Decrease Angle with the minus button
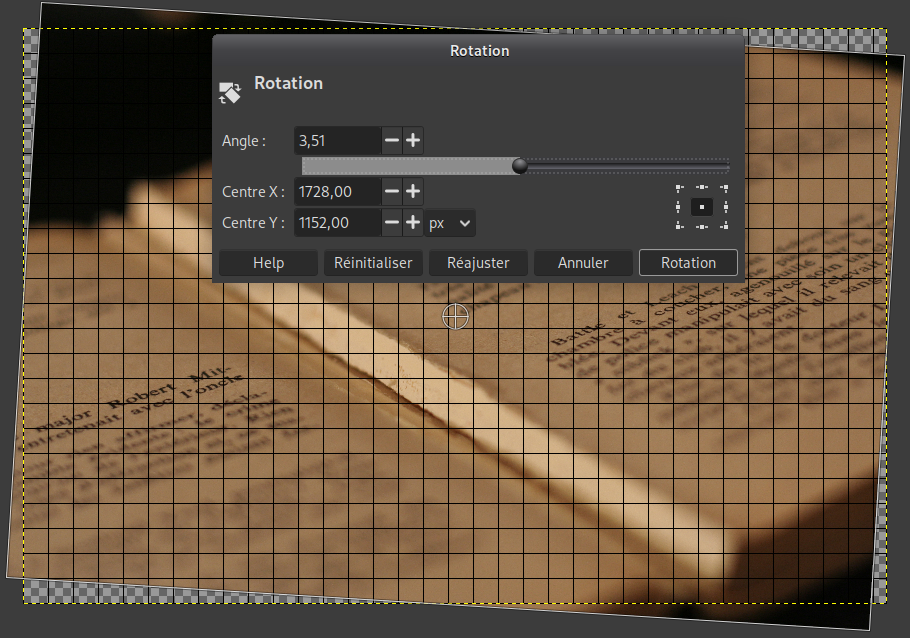 (392, 141)
